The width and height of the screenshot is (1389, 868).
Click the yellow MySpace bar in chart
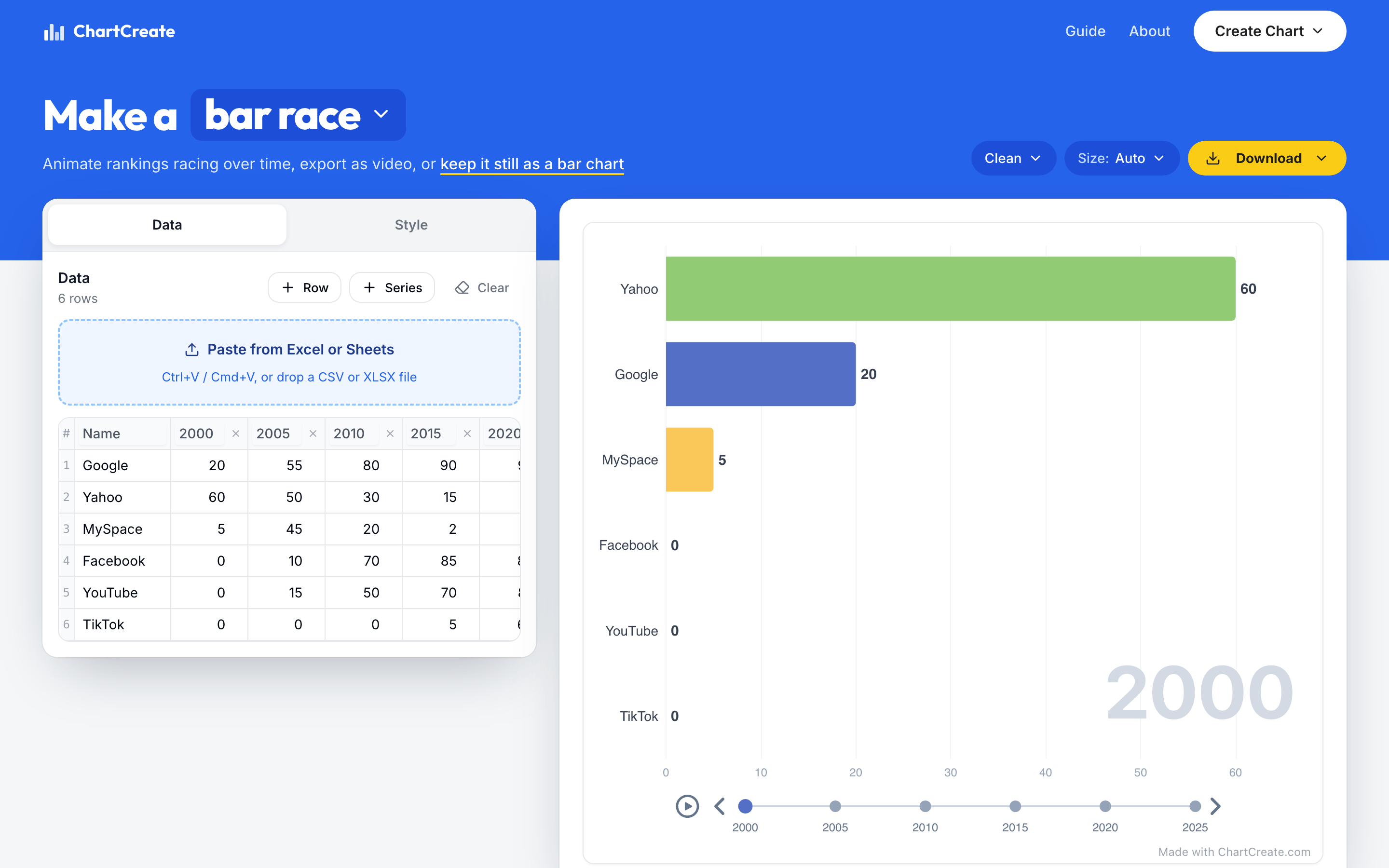coord(689,460)
